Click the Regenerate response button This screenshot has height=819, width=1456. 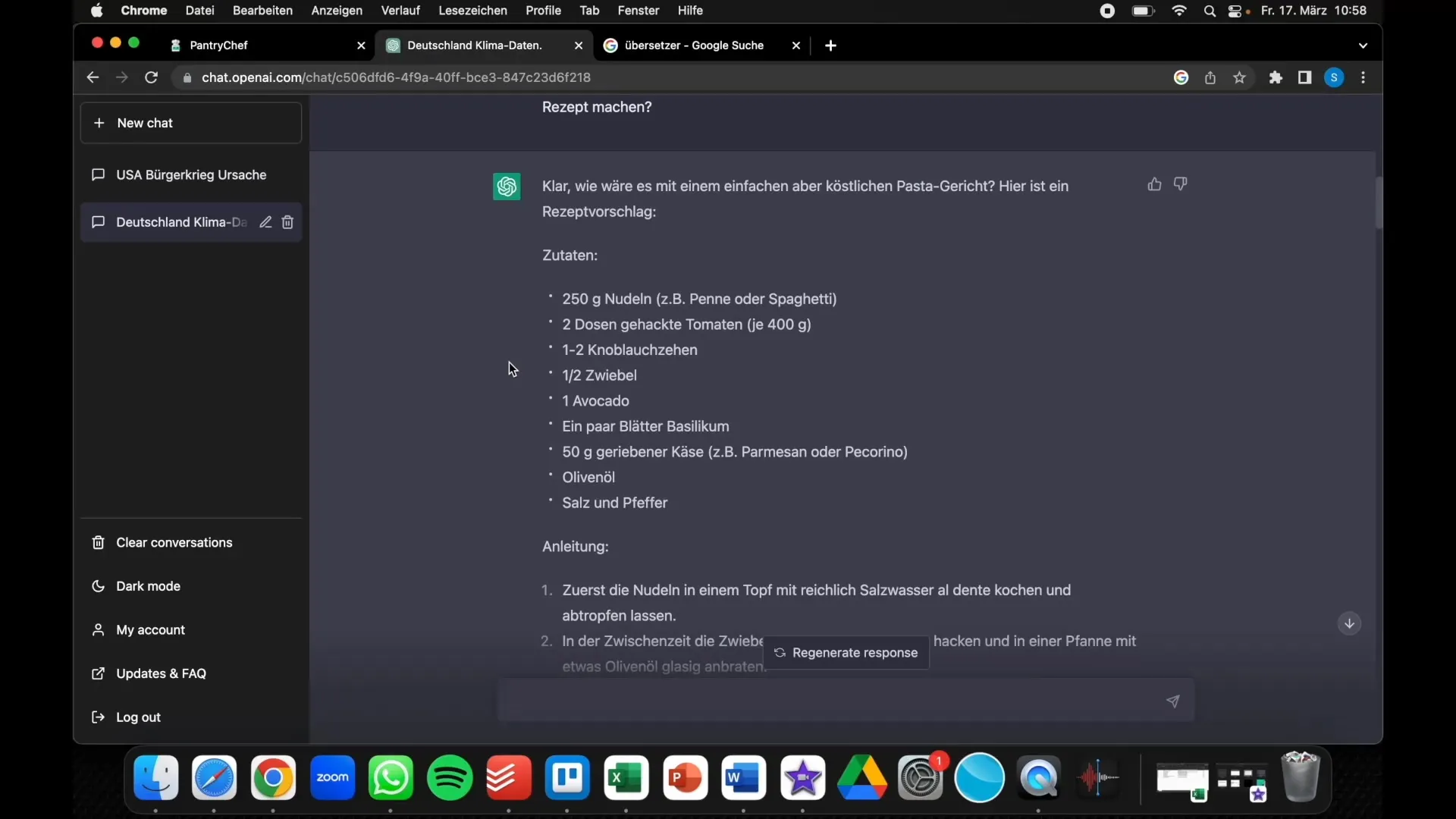845,652
